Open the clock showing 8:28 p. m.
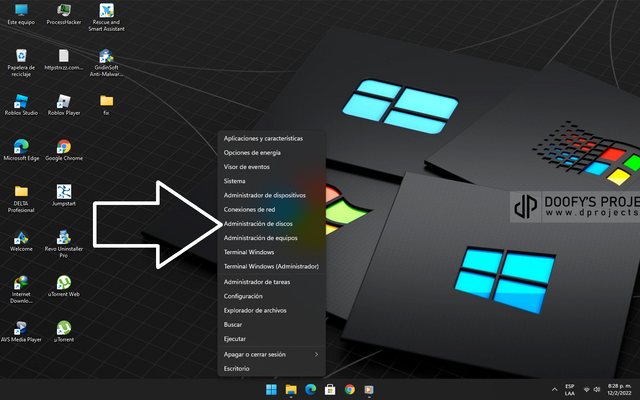640x400 pixels. (620, 389)
